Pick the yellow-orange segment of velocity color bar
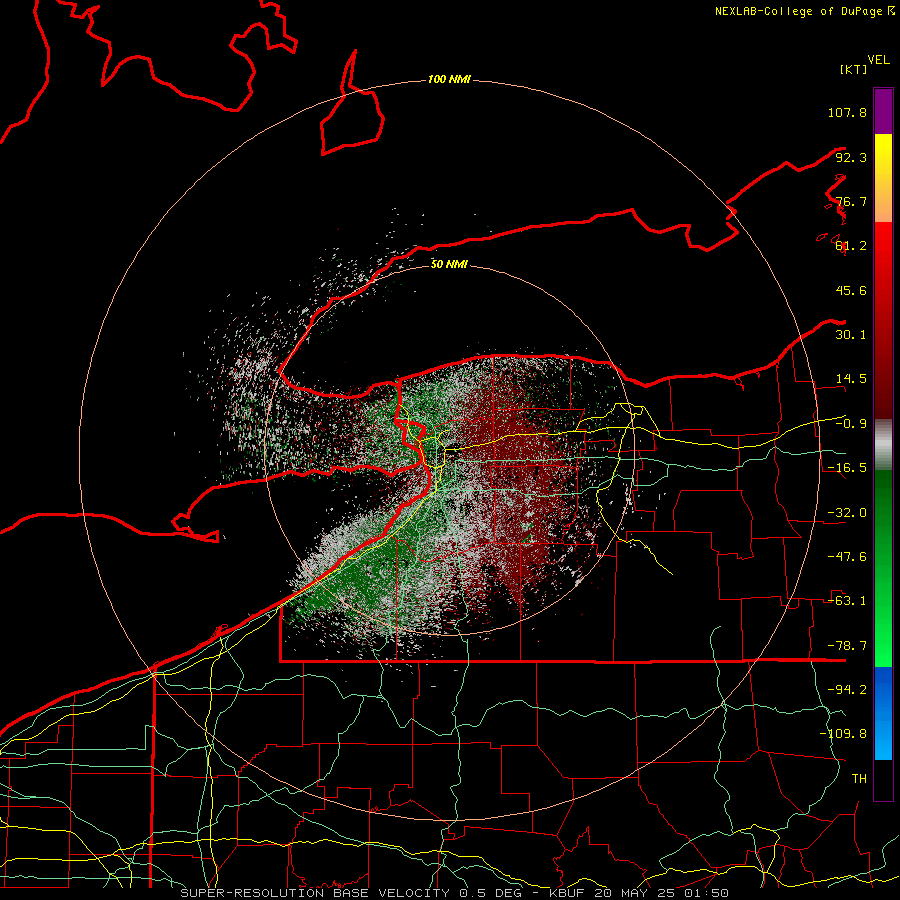 [883, 178]
